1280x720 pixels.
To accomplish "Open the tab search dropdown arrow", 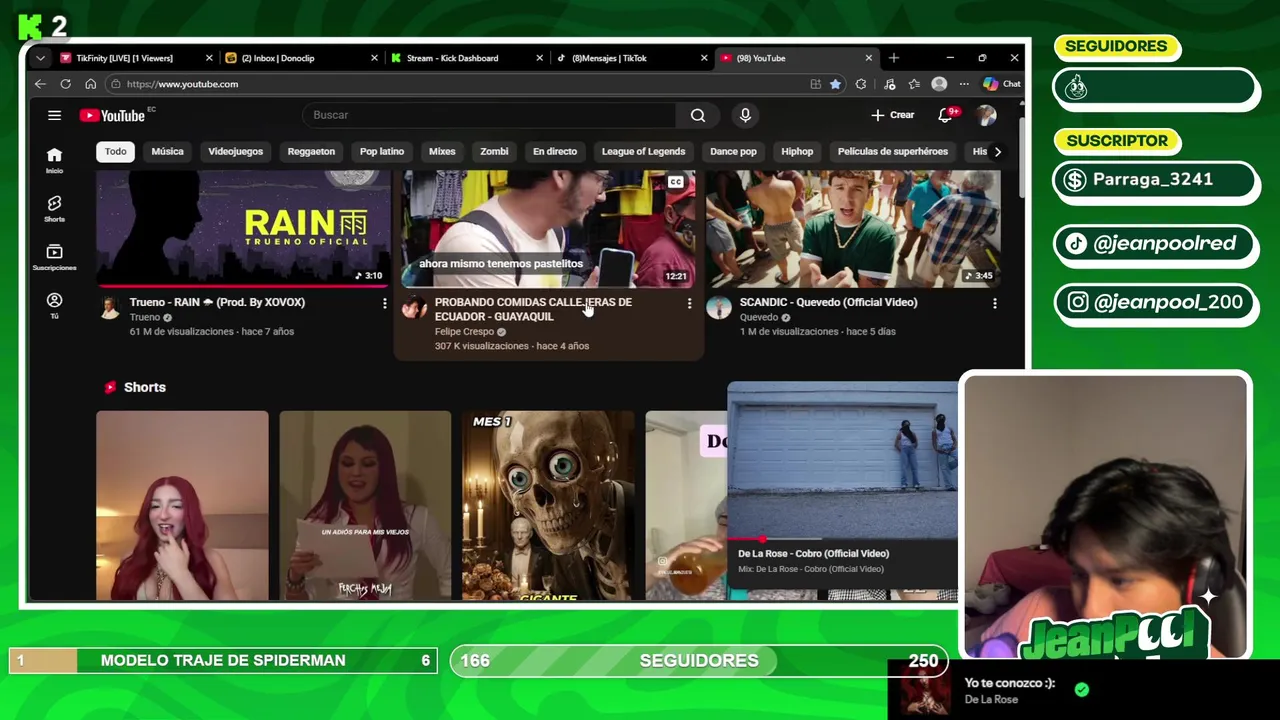I will click(40, 58).
